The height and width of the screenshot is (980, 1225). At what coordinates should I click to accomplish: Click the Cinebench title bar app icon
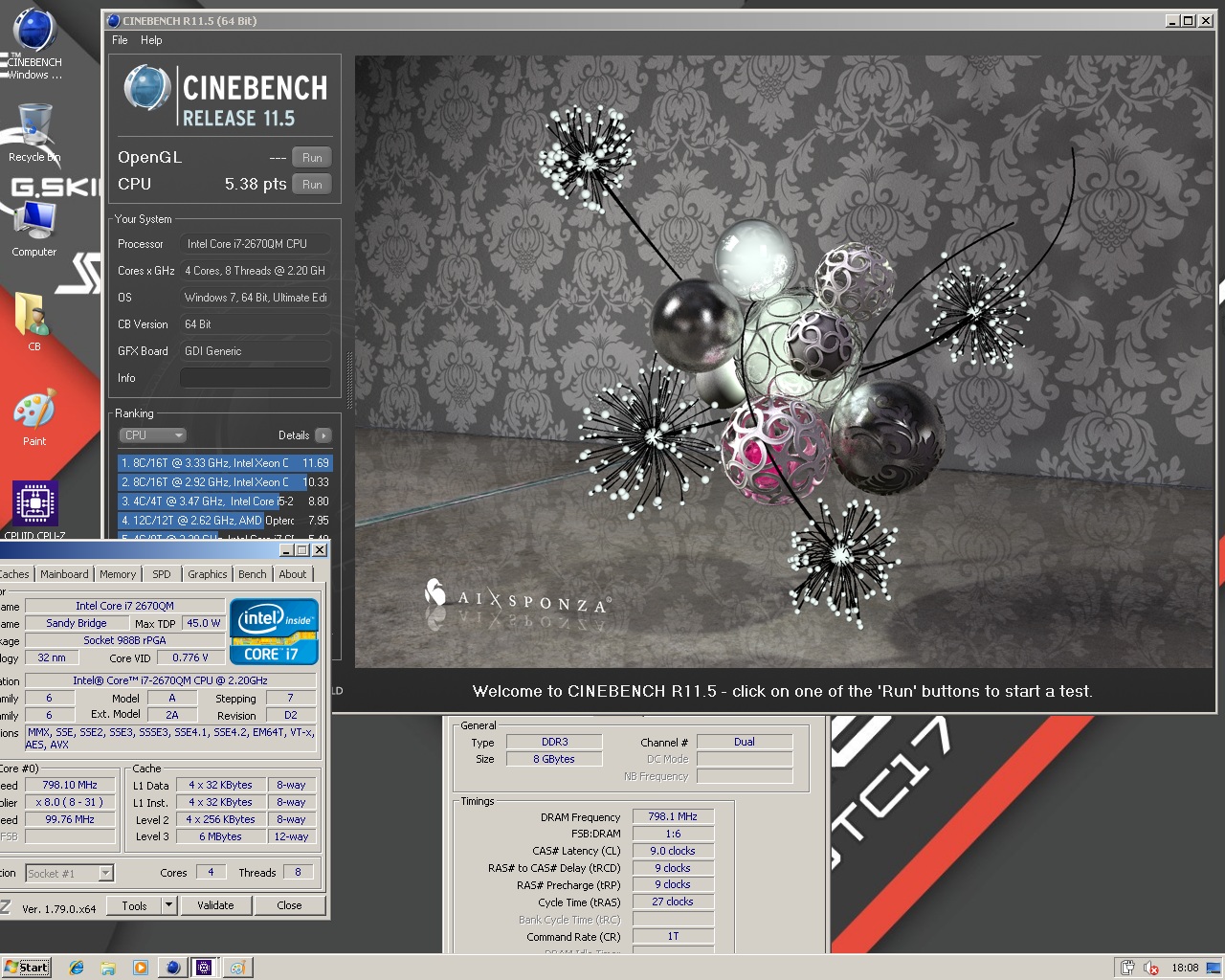click(x=114, y=20)
